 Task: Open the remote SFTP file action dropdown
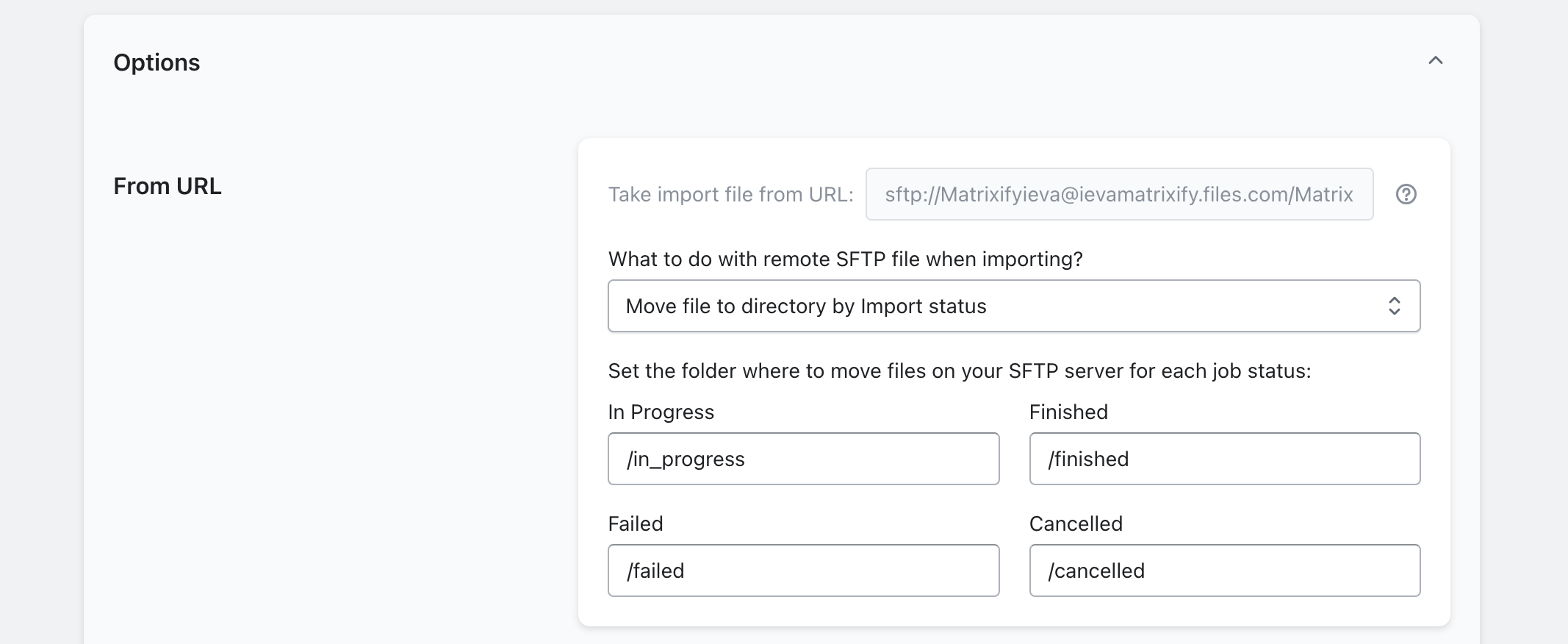(x=1013, y=306)
